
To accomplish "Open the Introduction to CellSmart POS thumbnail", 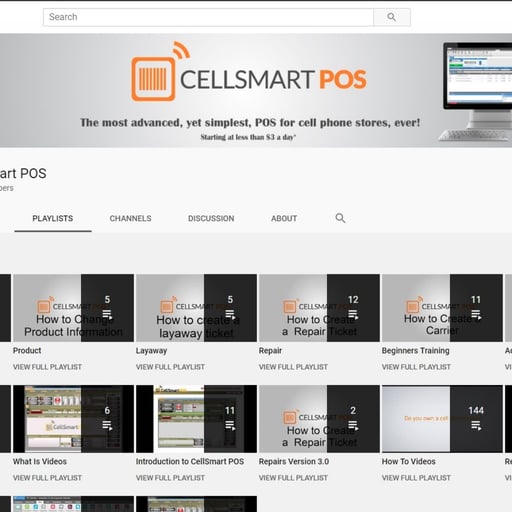I will click(x=196, y=419).
